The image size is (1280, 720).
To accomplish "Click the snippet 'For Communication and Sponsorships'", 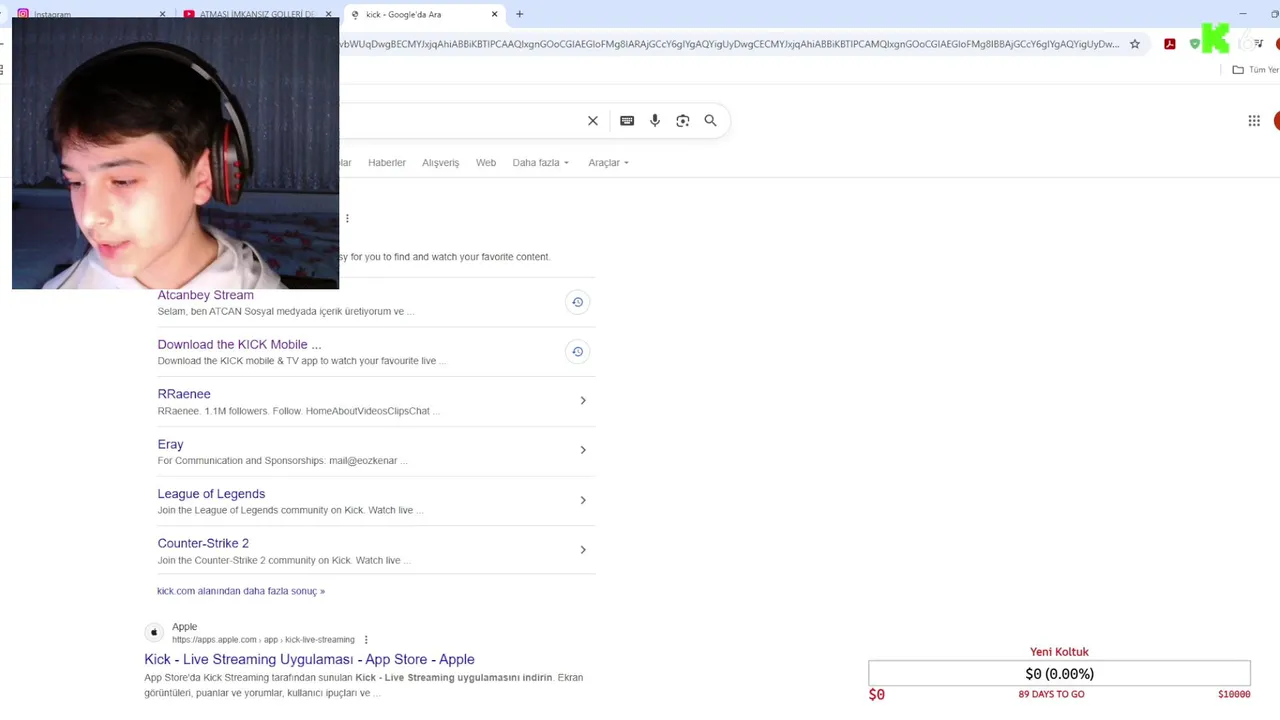I will point(282,461).
